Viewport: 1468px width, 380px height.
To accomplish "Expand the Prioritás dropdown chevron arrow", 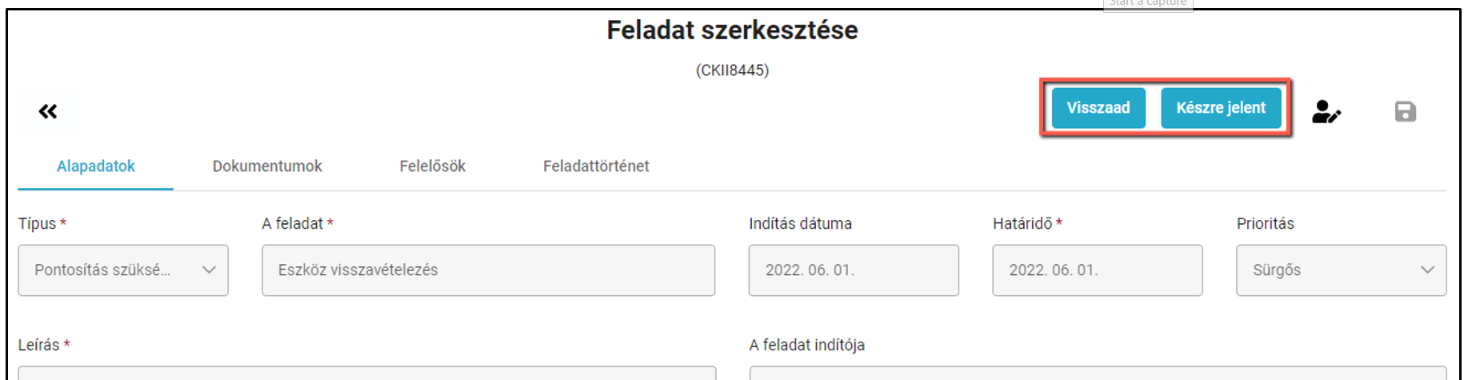I will point(1426,270).
